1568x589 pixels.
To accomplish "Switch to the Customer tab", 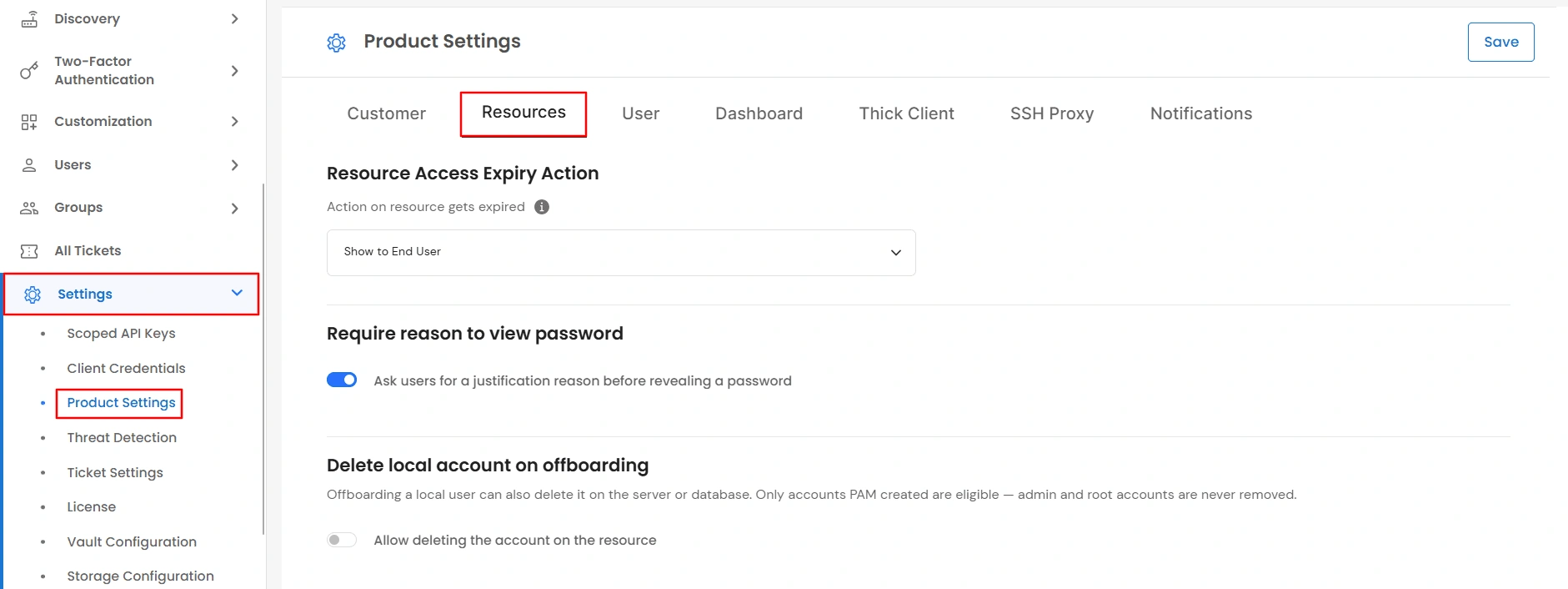I will pos(386,113).
